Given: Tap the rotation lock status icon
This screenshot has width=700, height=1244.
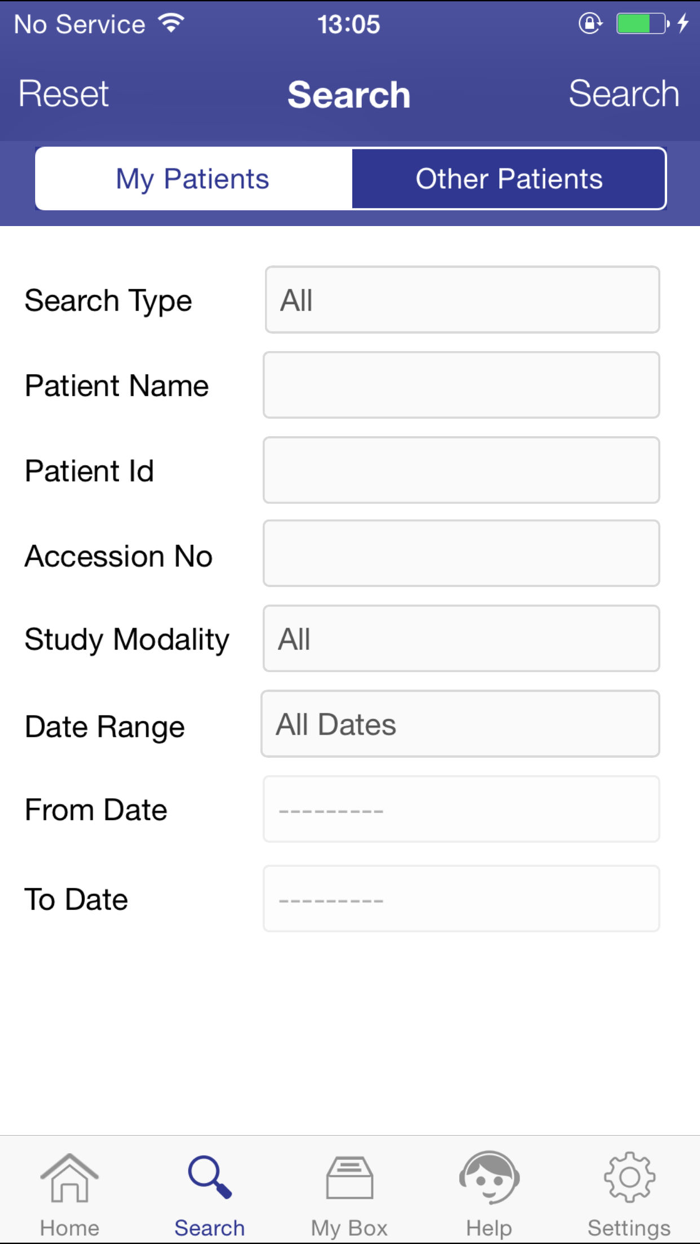Looking at the screenshot, I should pos(590,24).
